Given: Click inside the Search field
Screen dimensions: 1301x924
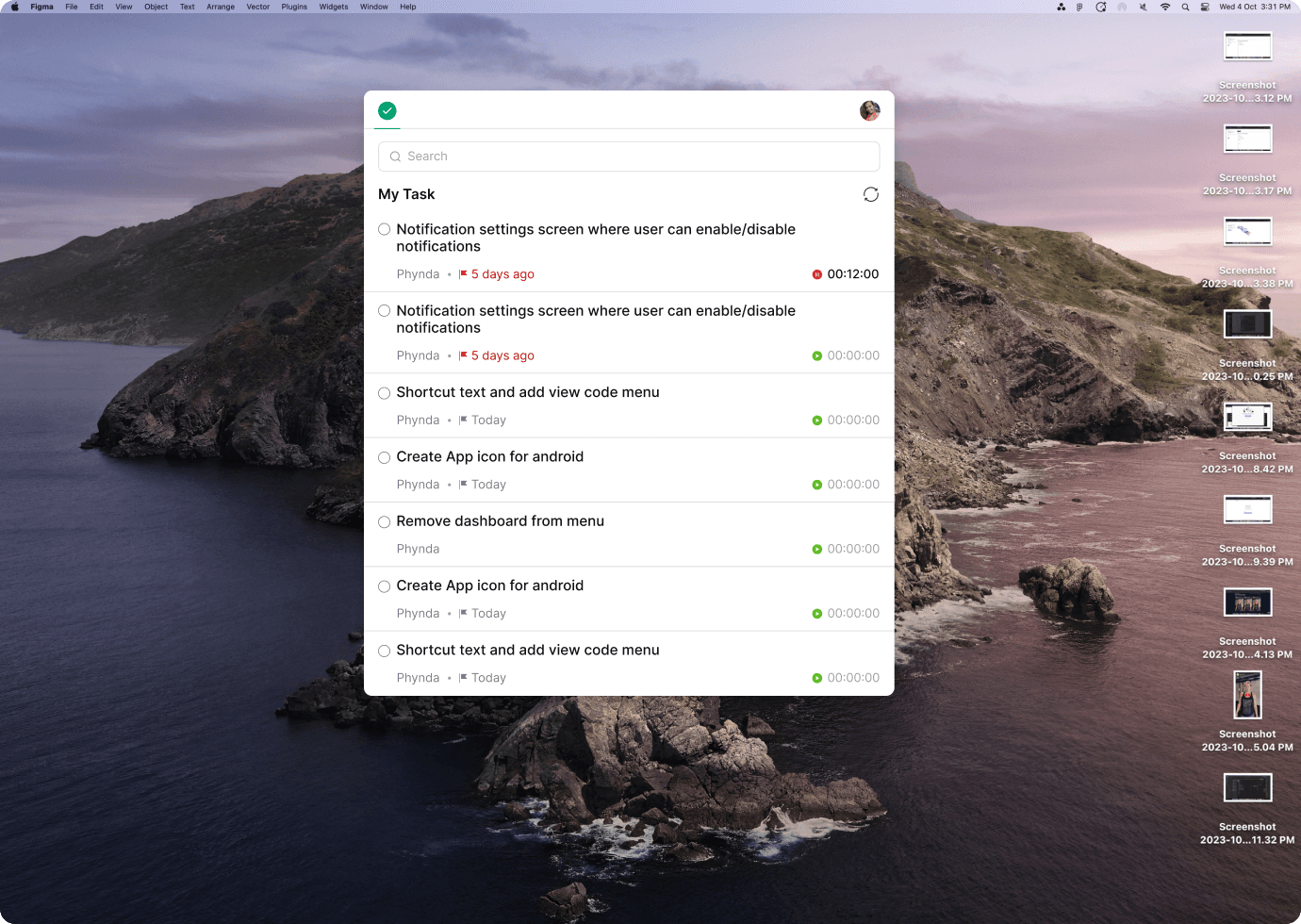Looking at the screenshot, I should pos(629,157).
